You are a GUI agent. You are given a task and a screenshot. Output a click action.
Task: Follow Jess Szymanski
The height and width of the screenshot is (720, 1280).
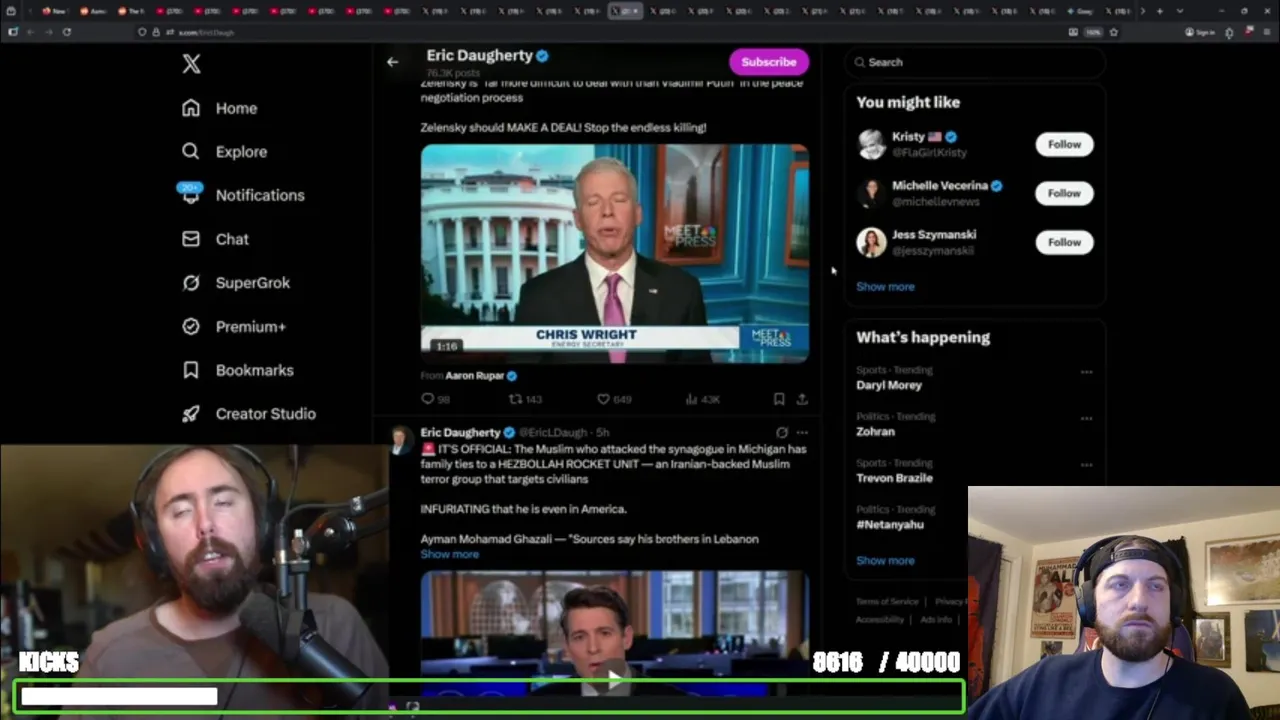pos(1064,242)
